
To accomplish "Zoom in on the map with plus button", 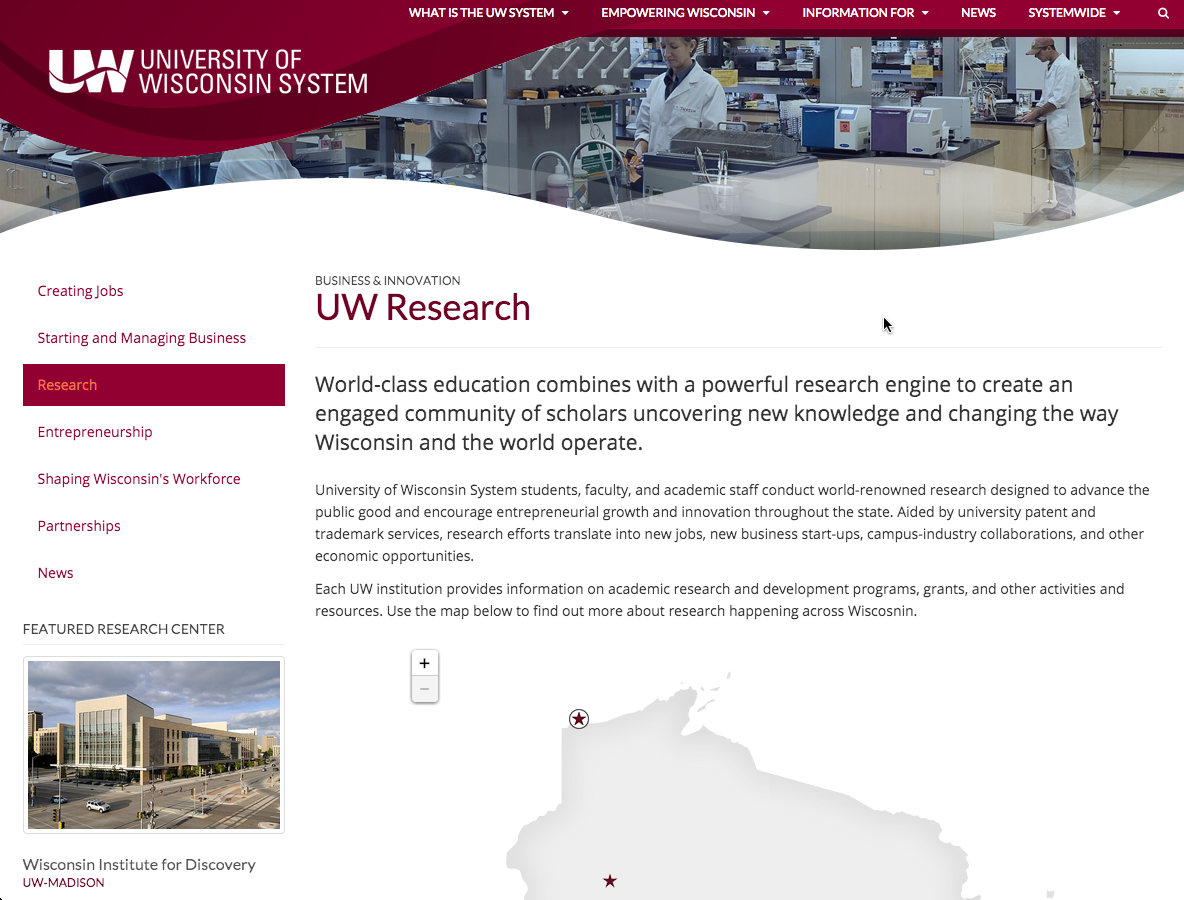I will (424, 663).
